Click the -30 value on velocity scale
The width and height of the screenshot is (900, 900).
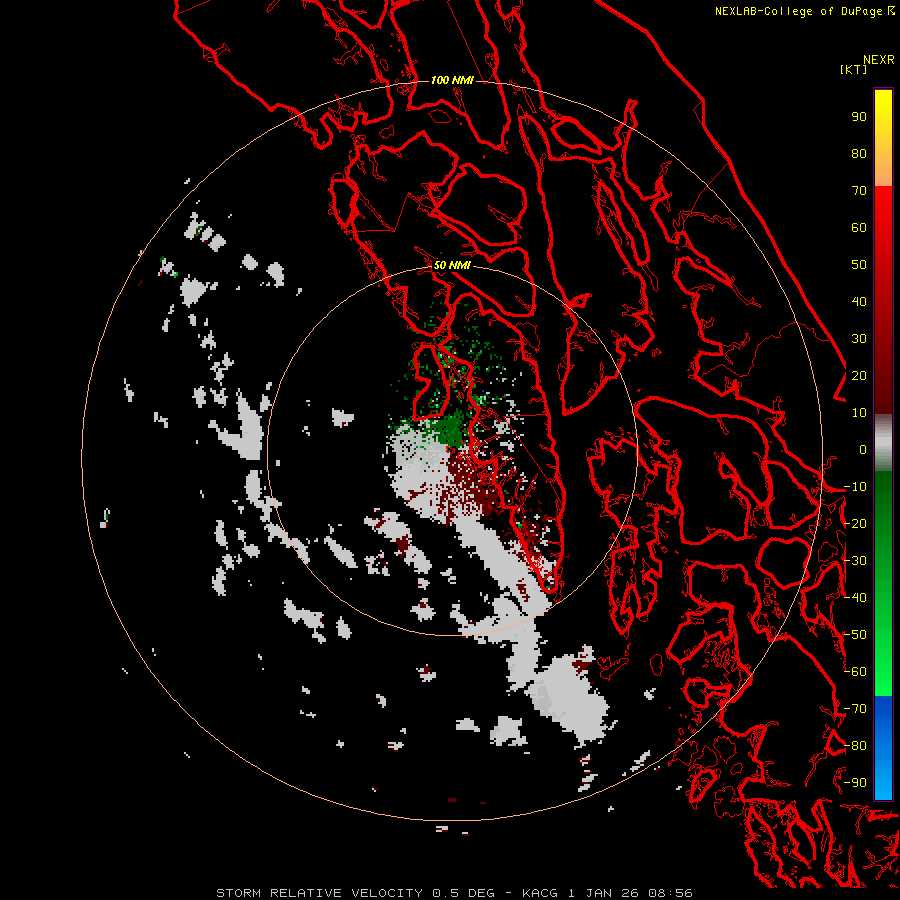coord(855,561)
